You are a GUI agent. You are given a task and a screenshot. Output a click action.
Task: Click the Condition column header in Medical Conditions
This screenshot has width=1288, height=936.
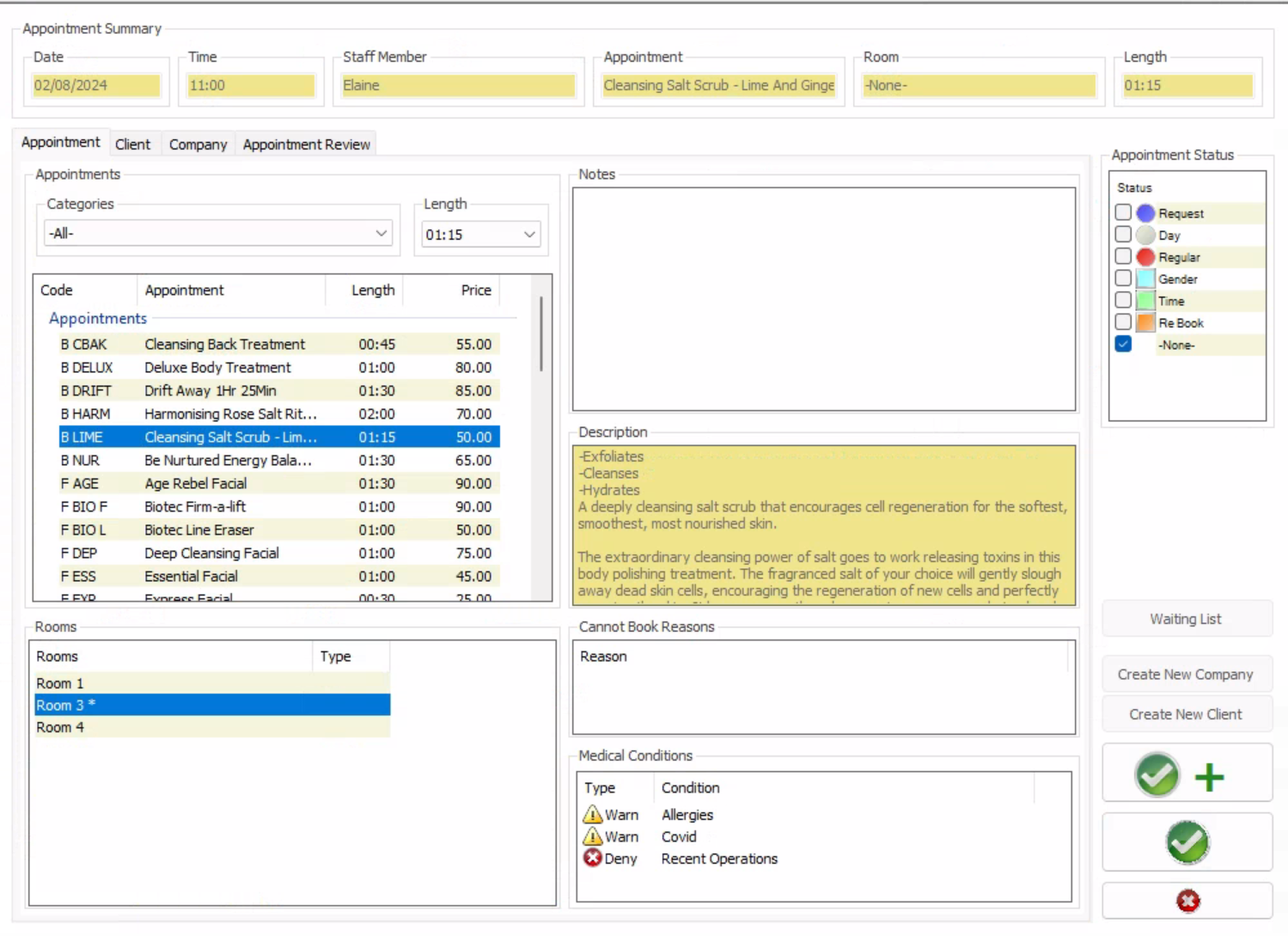click(844, 788)
